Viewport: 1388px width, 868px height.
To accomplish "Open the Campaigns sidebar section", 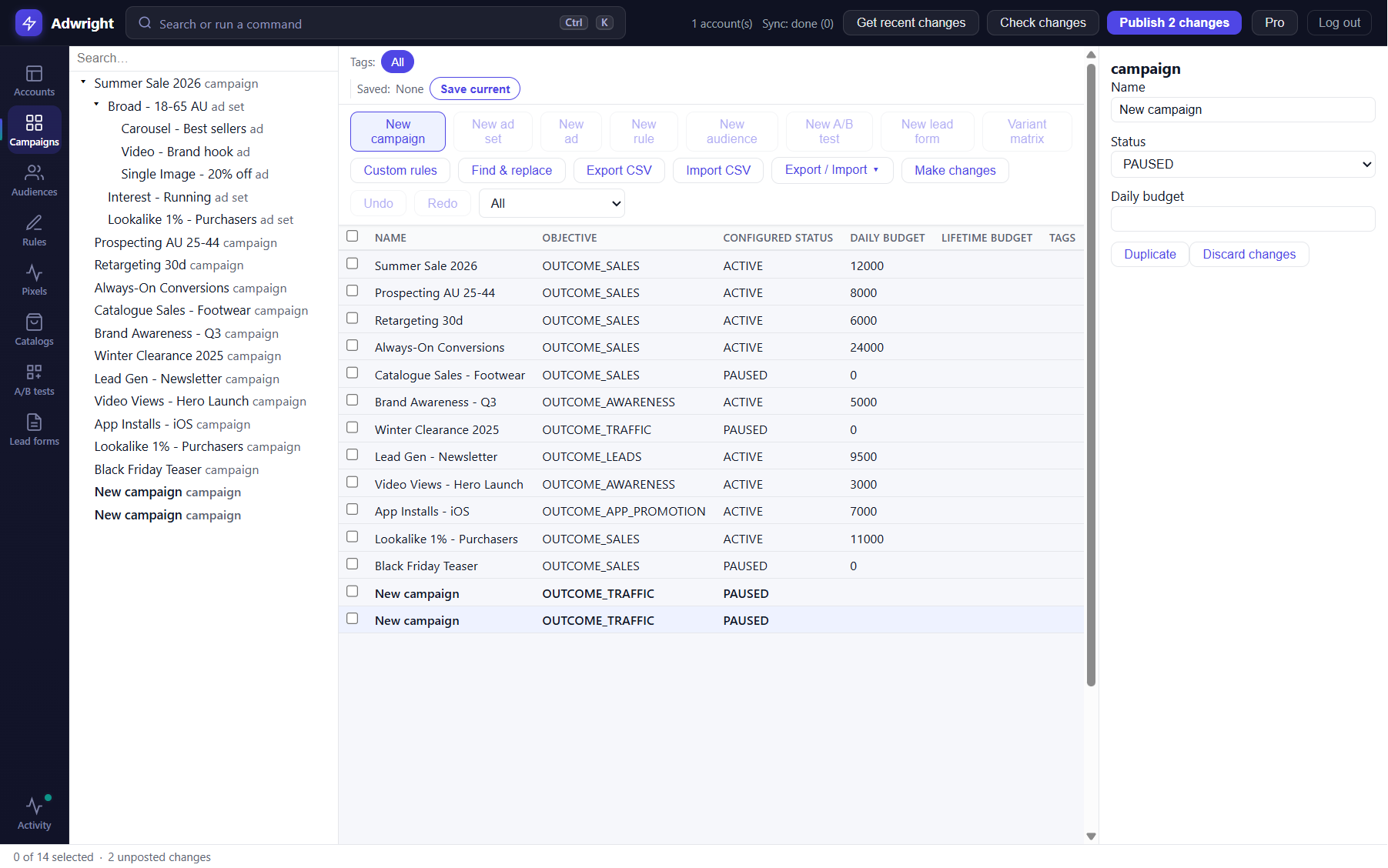I will (34, 131).
